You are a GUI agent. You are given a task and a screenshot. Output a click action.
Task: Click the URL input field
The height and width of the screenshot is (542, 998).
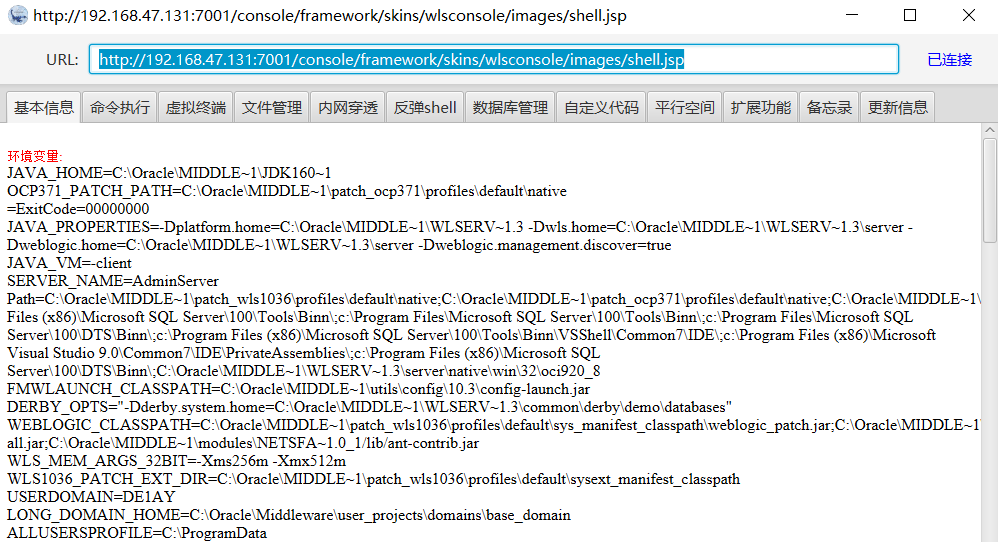(x=494, y=59)
